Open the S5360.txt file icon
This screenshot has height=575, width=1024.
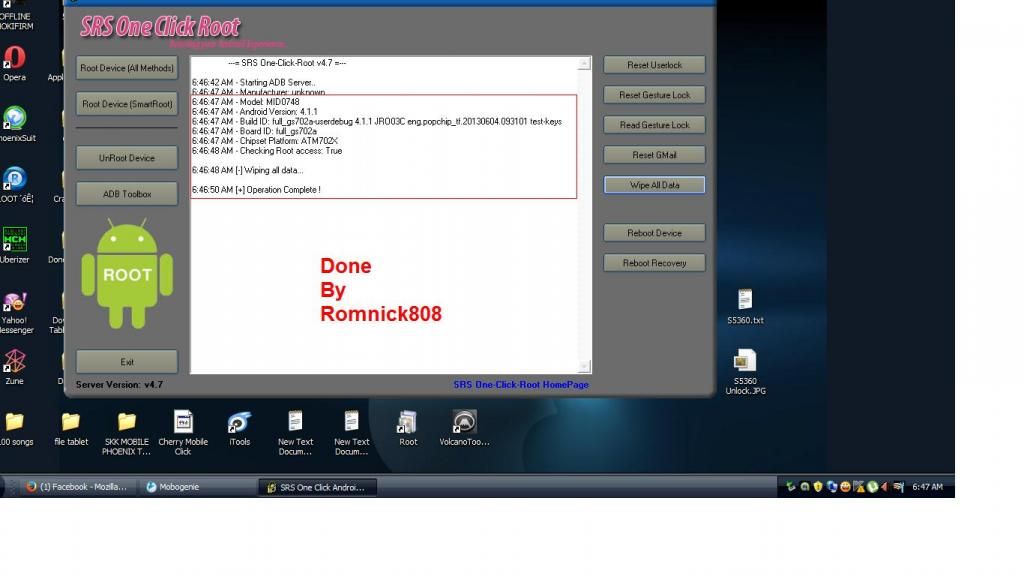coord(745,306)
